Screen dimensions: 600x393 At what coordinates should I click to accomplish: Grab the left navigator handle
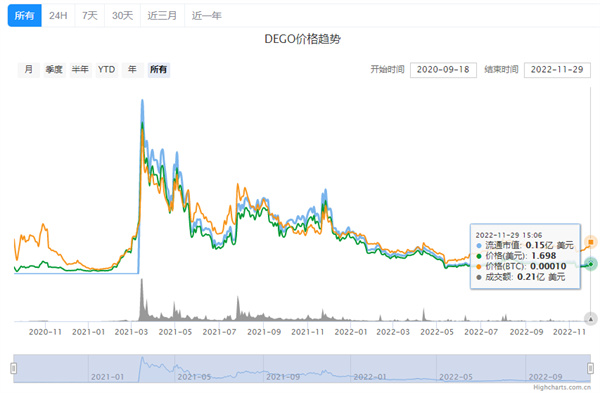click(x=14, y=368)
